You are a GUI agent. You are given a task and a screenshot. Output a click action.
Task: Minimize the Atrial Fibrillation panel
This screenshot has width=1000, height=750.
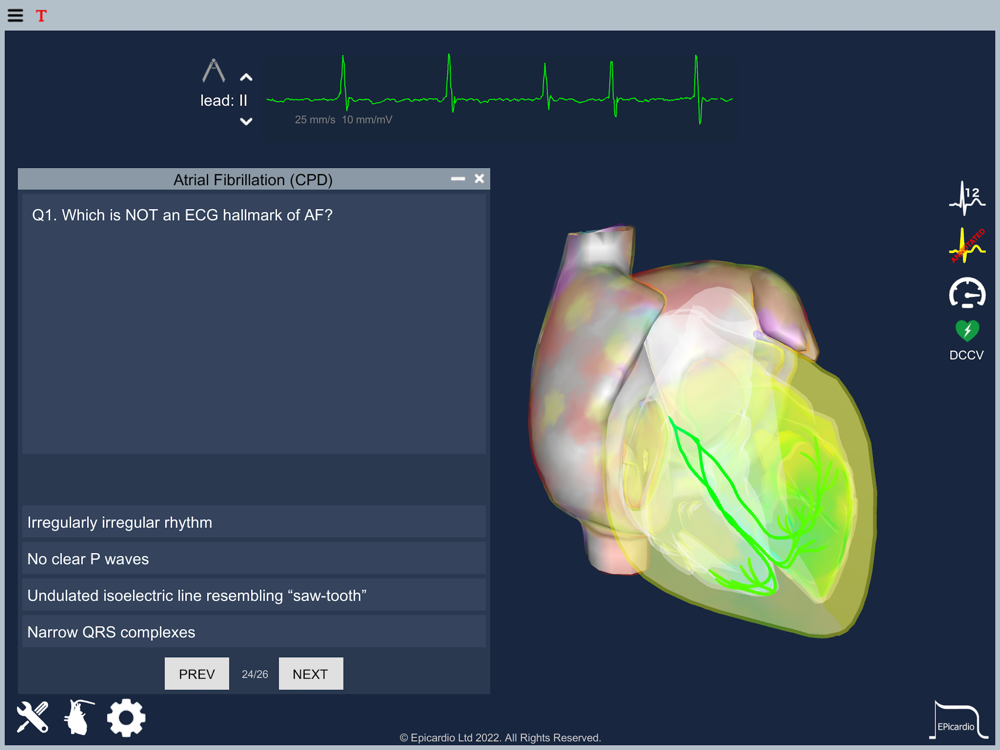[x=458, y=179]
